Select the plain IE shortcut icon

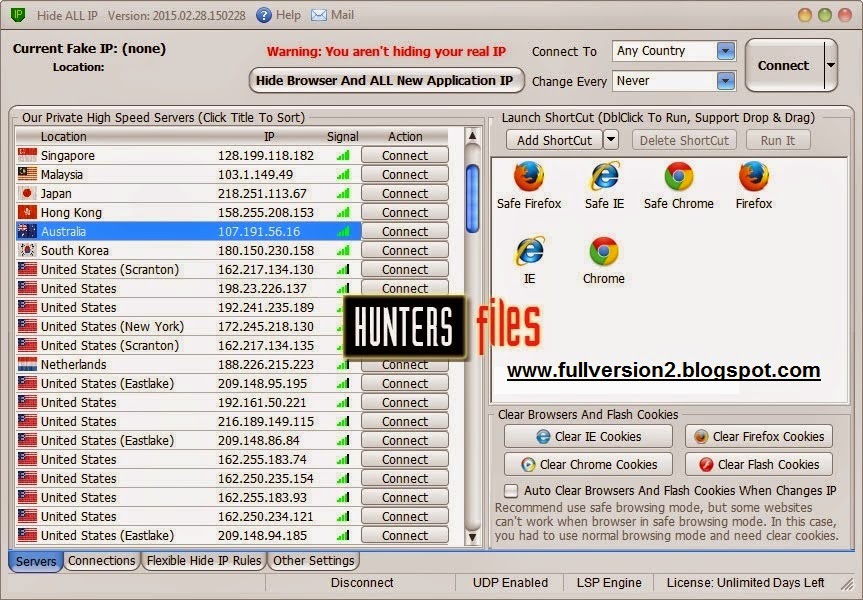[529, 252]
